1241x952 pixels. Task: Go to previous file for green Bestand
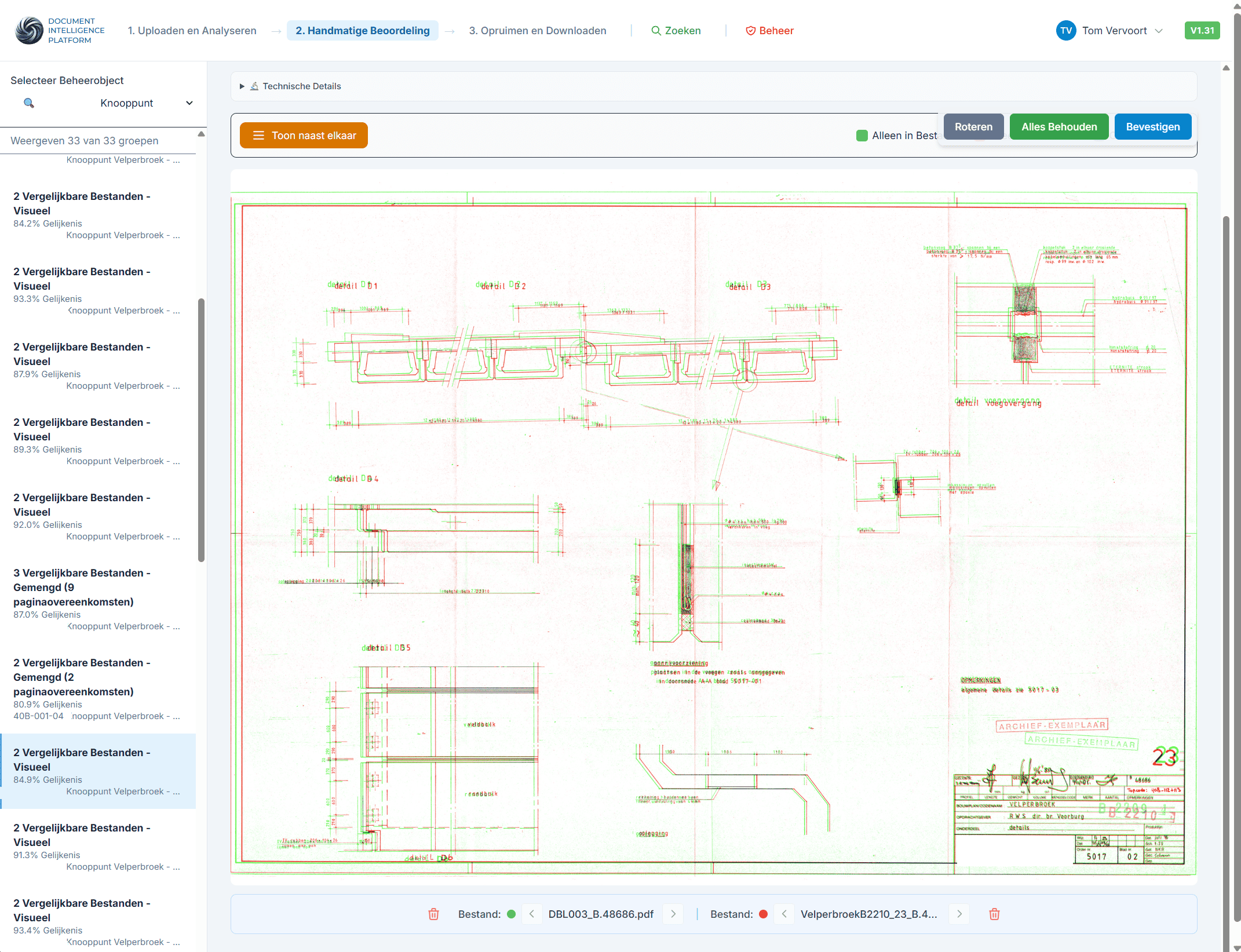tap(532, 914)
